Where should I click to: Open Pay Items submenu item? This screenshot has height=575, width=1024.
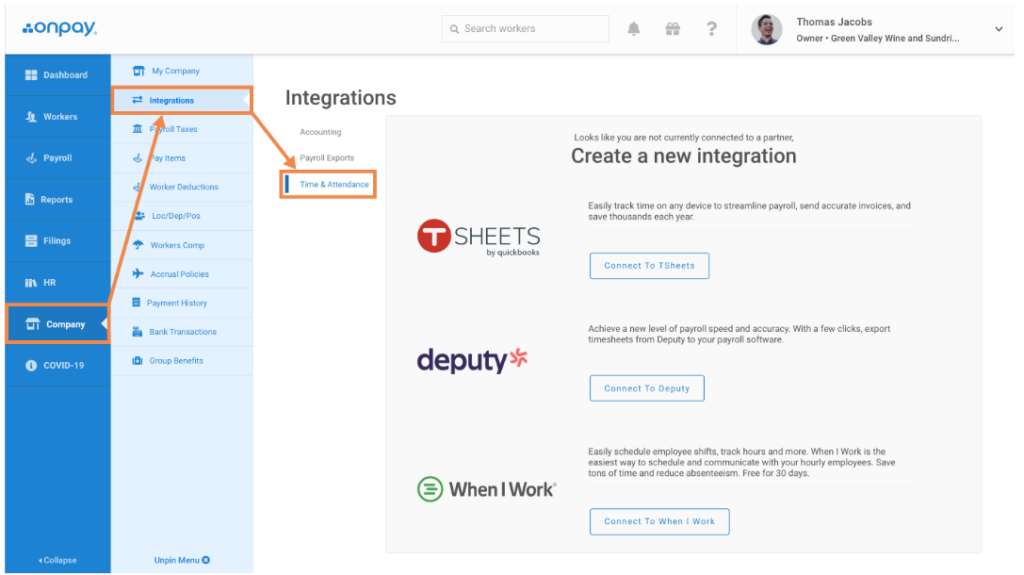[182, 158]
